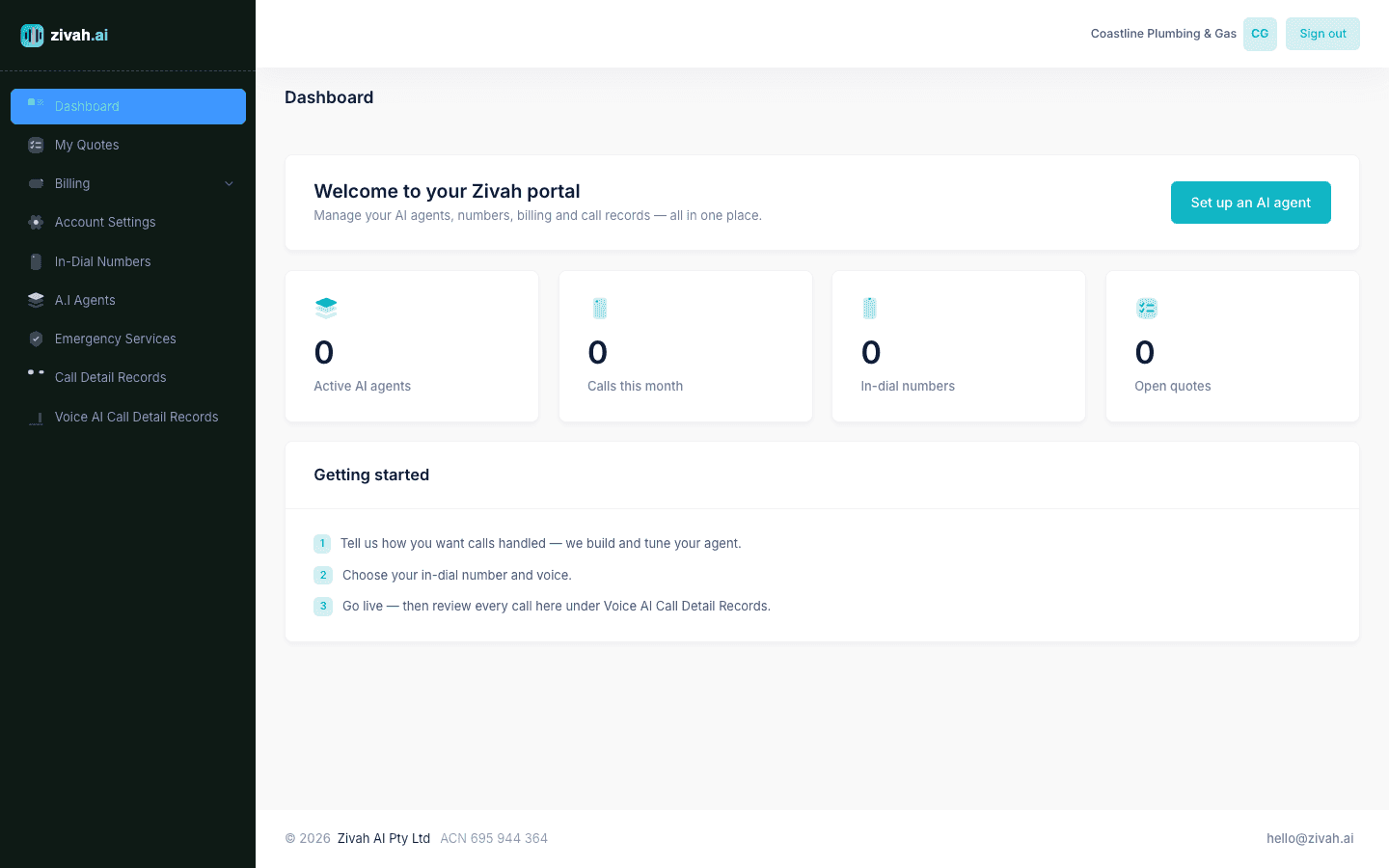Click the Welcome to your Zivah portal heading
This screenshot has height=868, width=1389.
tap(447, 191)
